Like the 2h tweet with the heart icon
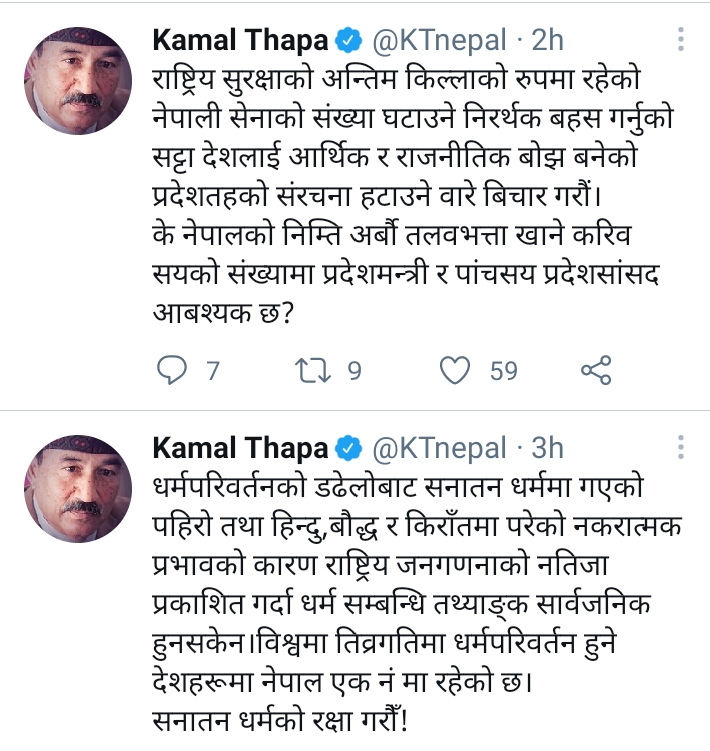The image size is (710, 751). [x=456, y=371]
